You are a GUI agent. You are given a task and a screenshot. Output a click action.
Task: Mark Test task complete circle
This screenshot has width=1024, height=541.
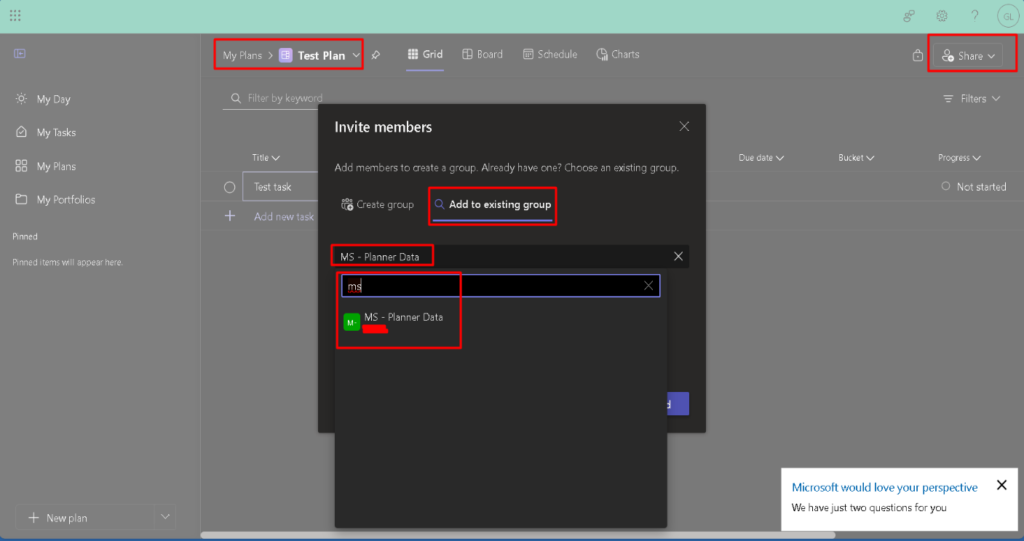[229, 188]
